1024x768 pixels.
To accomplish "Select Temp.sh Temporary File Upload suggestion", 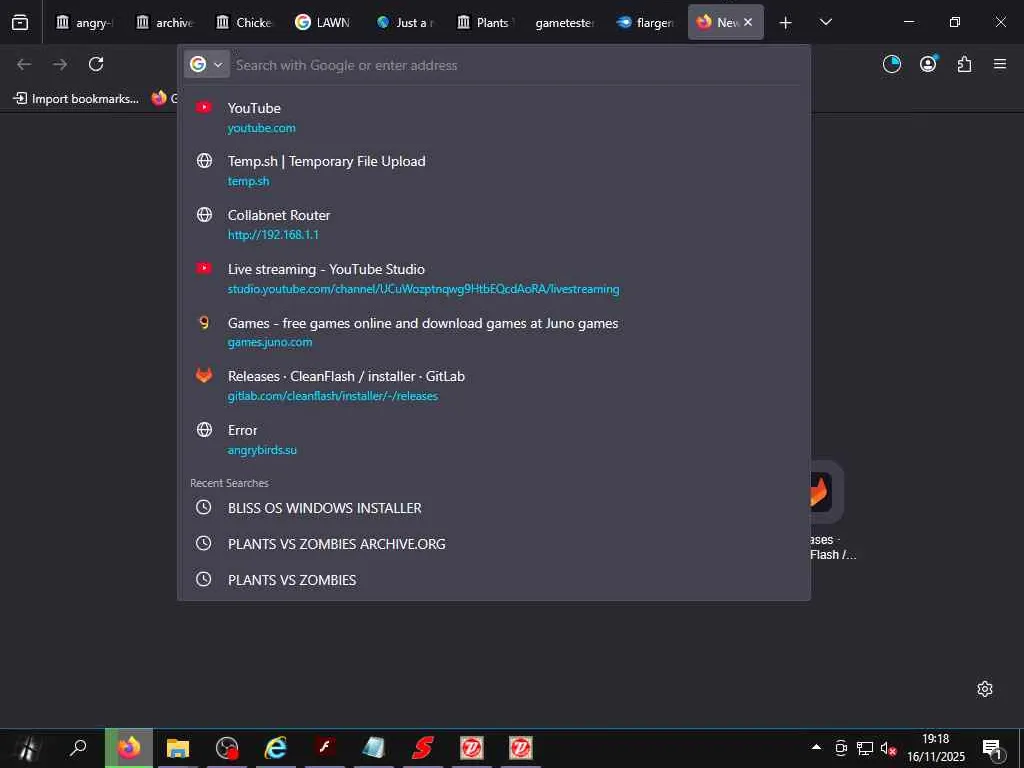I will click(494, 170).
